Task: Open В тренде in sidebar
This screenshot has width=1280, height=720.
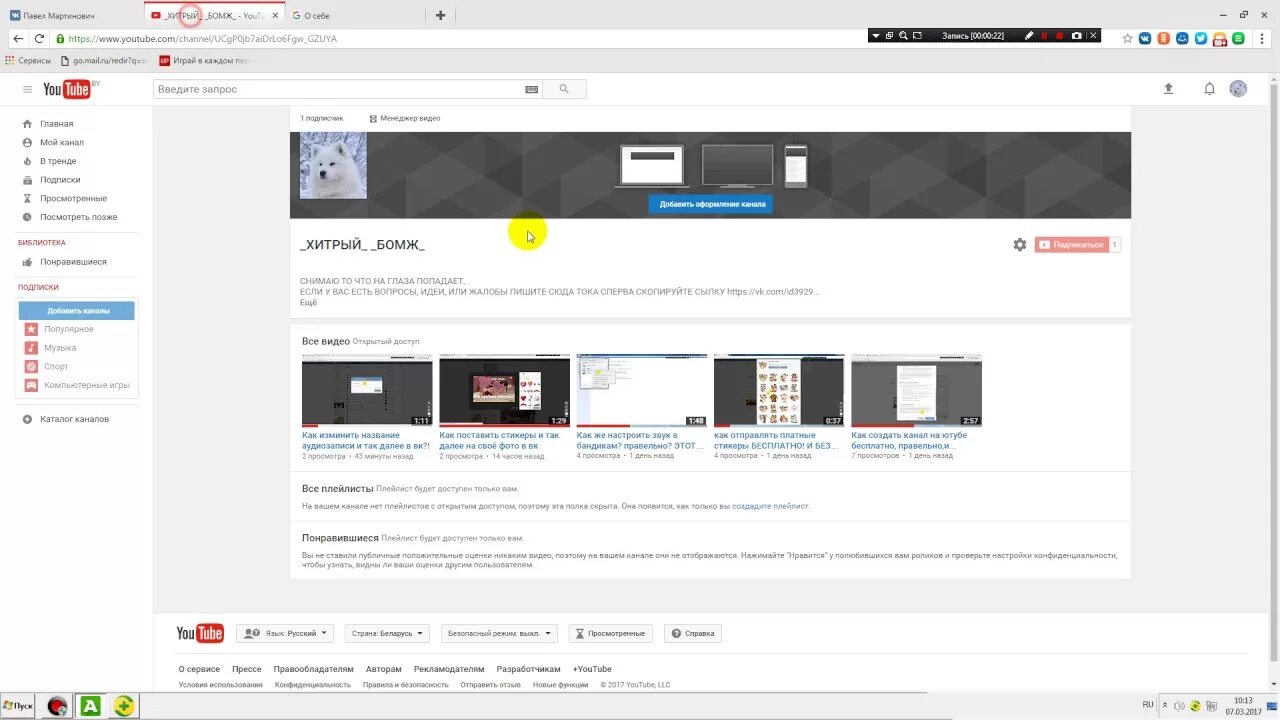Action: 58,161
